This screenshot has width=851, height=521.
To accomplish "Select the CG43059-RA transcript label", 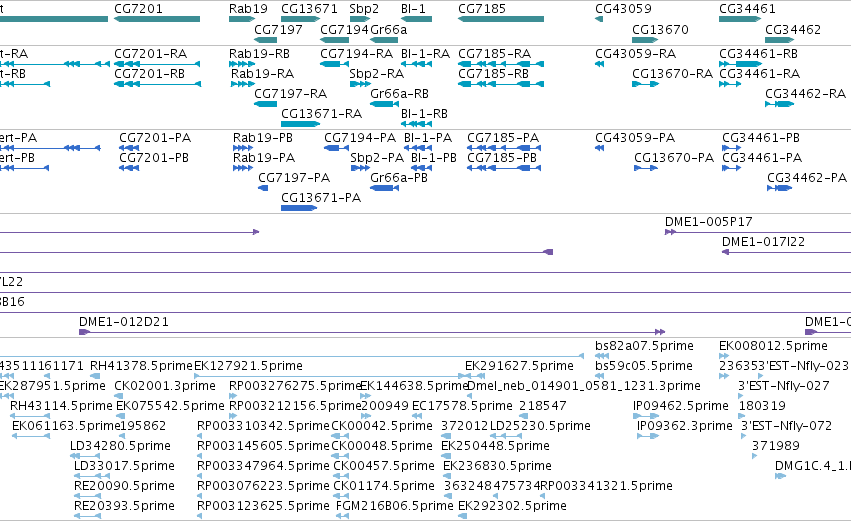I will [636, 54].
